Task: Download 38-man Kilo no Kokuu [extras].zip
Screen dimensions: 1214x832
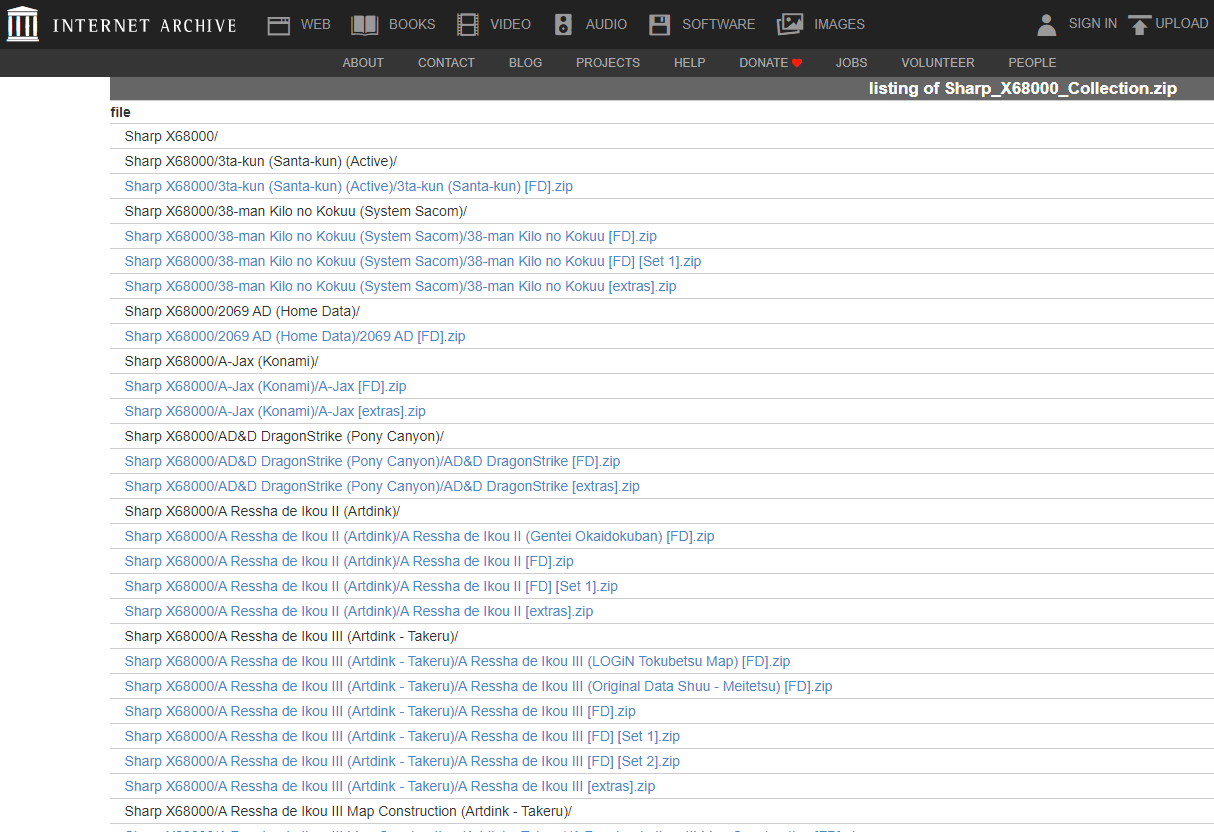Action: (x=401, y=286)
